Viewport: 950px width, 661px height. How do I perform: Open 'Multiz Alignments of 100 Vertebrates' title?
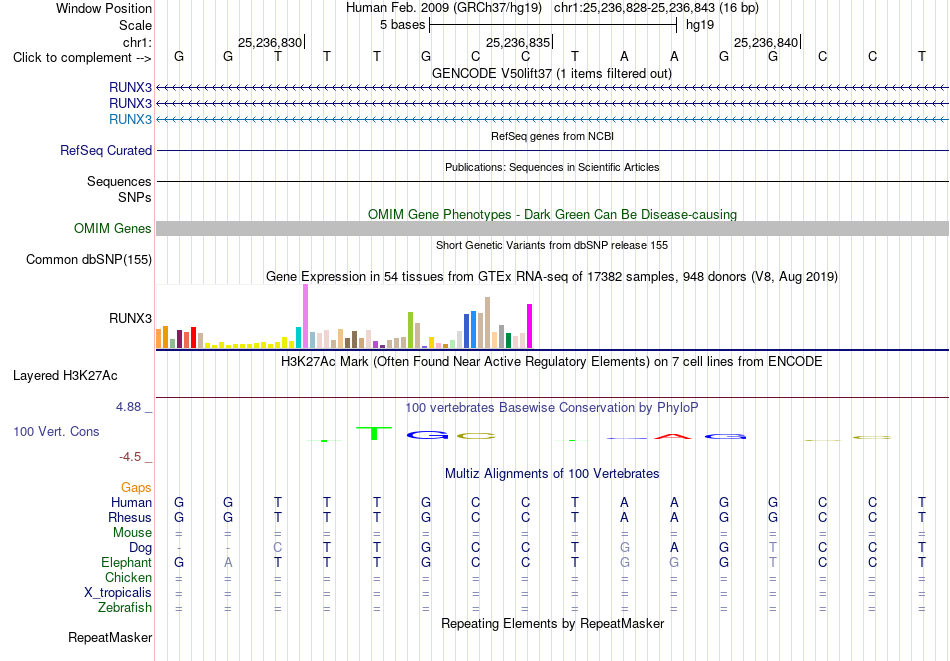pos(552,474)
